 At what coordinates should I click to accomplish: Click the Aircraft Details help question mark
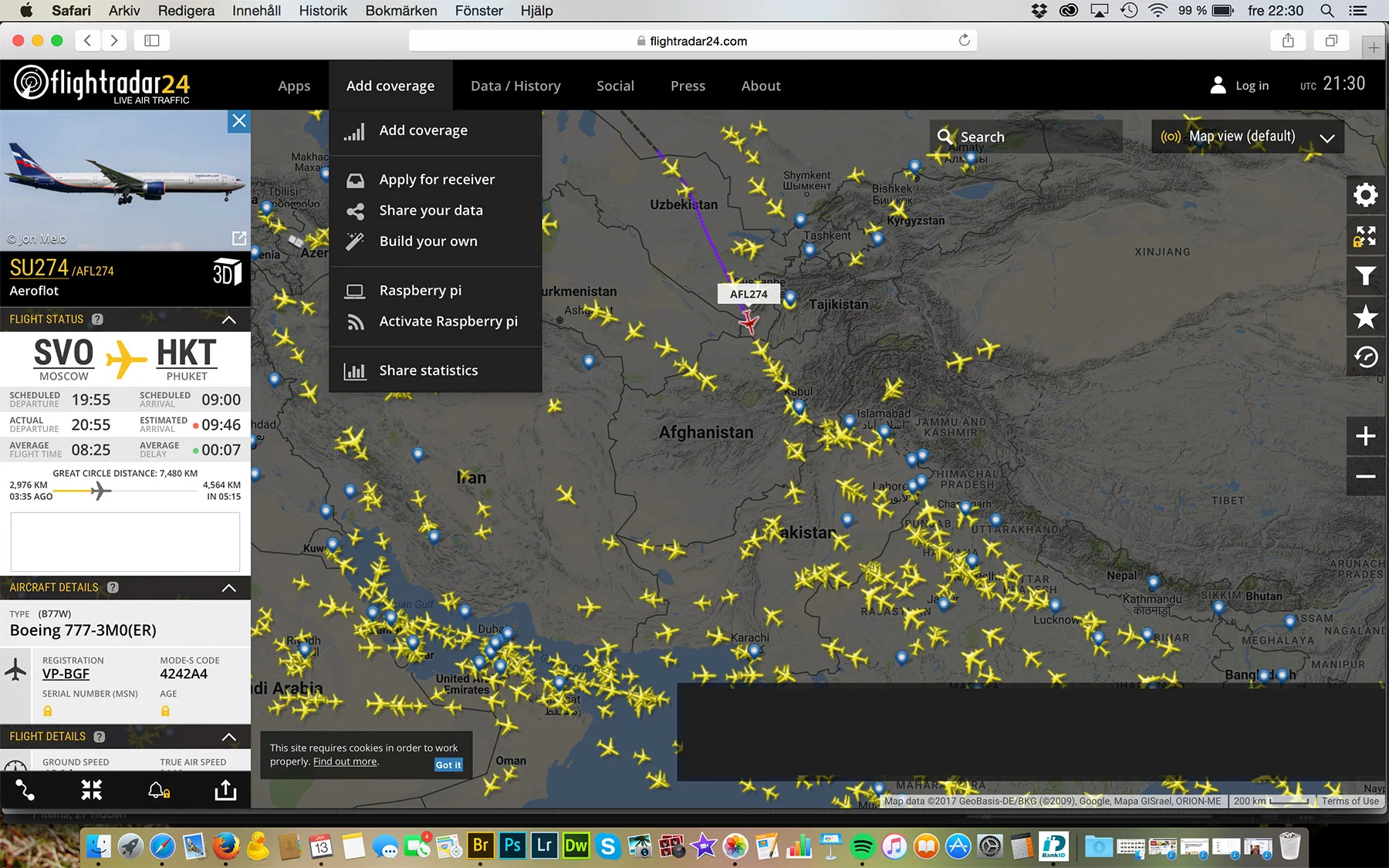113,587
